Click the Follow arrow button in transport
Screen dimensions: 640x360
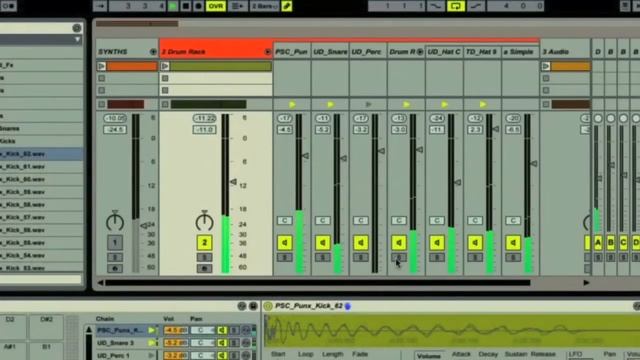(100, 6)
